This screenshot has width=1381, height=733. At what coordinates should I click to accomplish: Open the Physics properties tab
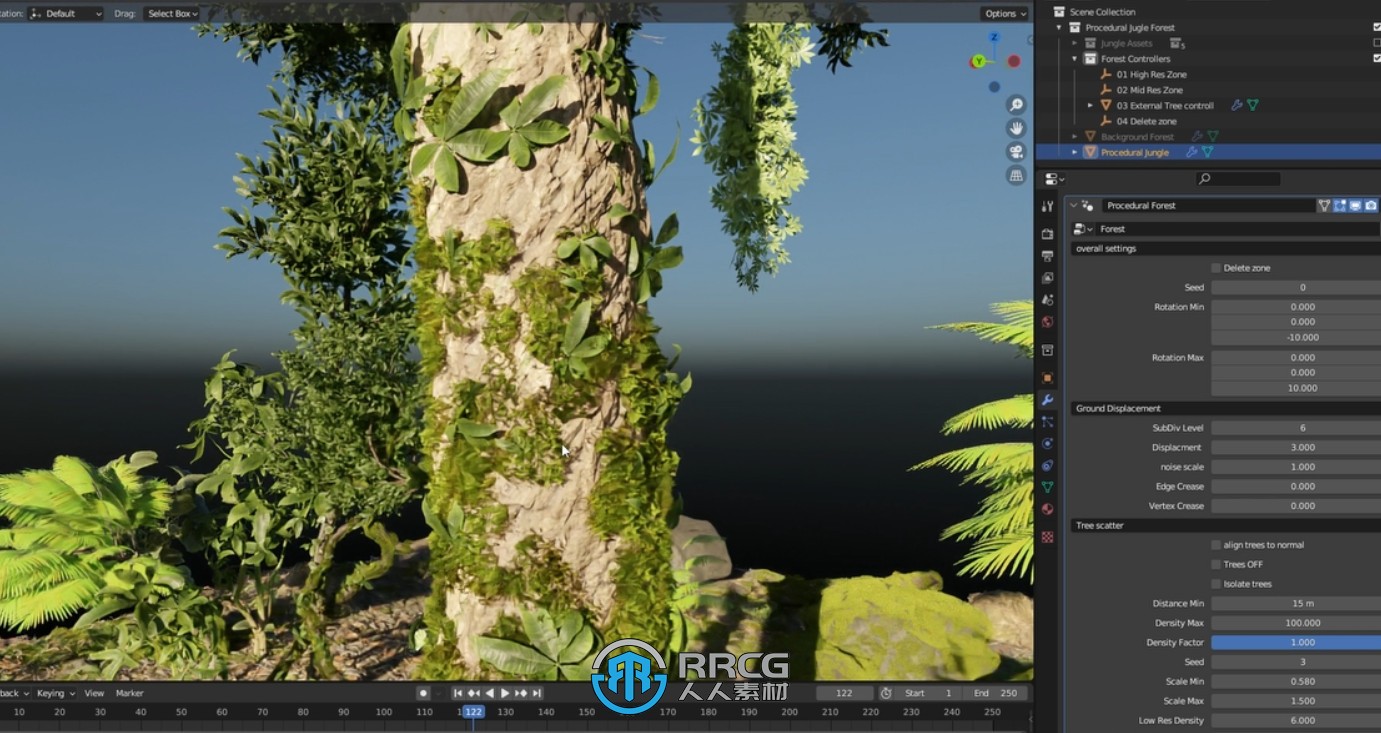(1047, 444)
